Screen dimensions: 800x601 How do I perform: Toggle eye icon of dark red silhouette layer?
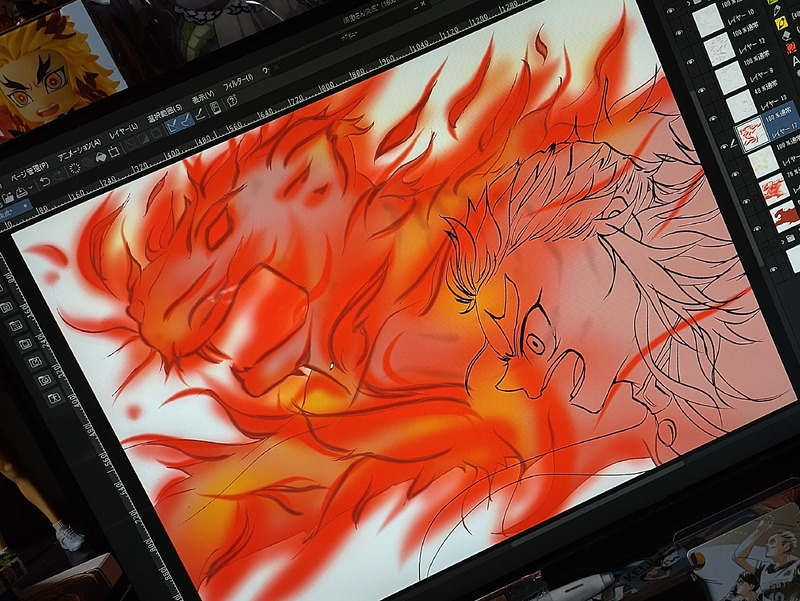coord(757,229)
